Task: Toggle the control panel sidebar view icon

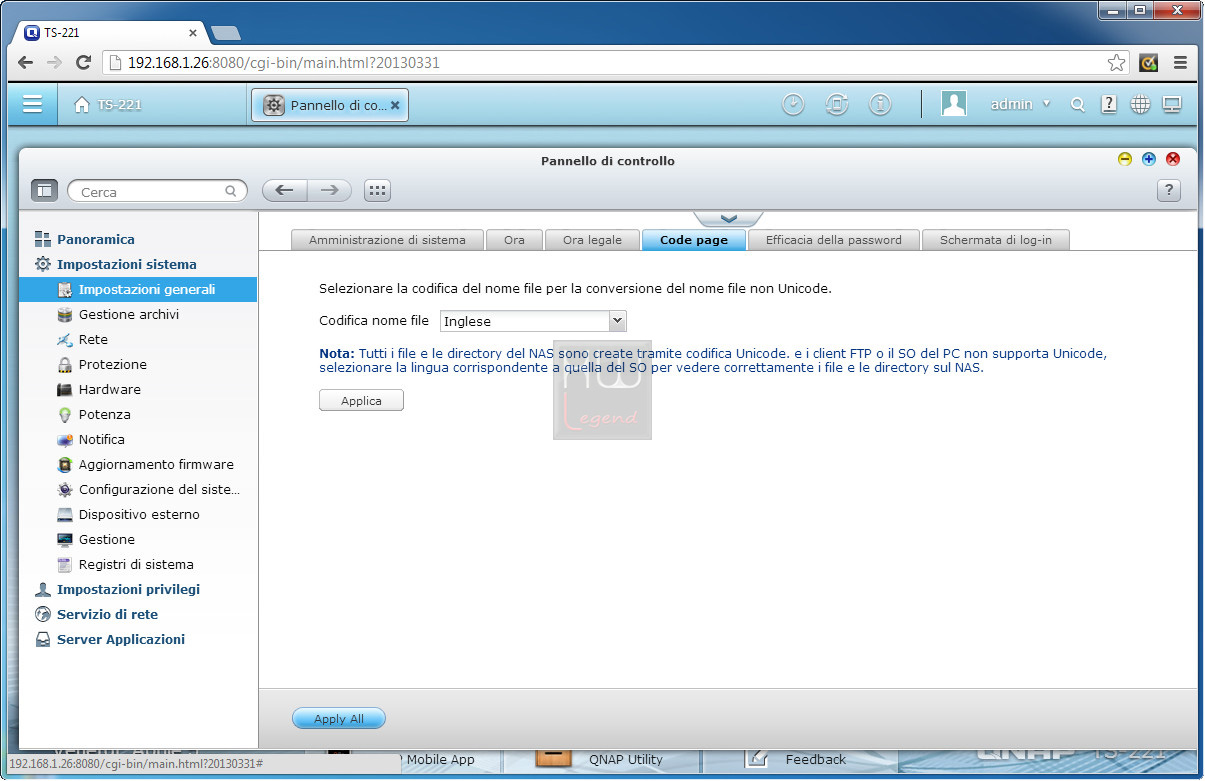Action: [44, 191]
